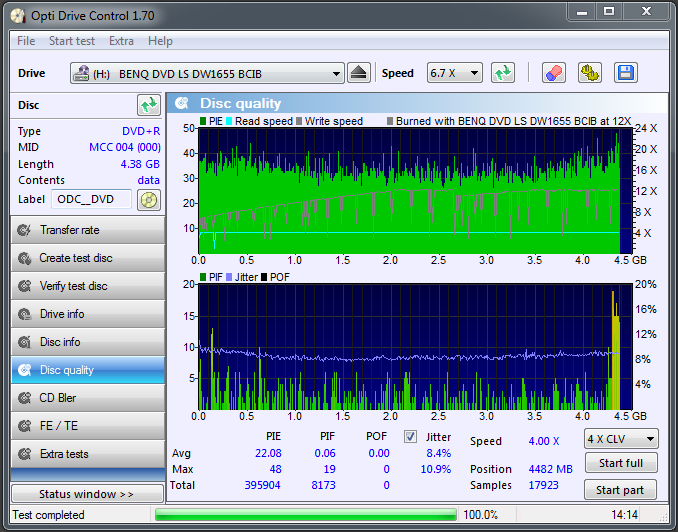
Task: Click the Speed value 4.00 X
Action: 544,441
